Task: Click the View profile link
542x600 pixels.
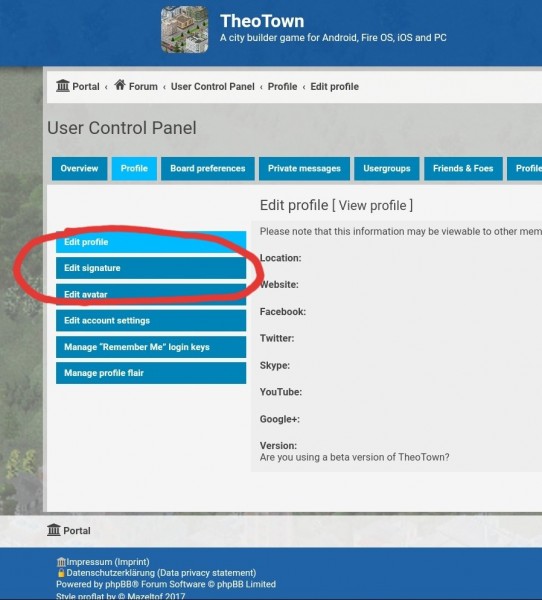Action: pos(372,205)
